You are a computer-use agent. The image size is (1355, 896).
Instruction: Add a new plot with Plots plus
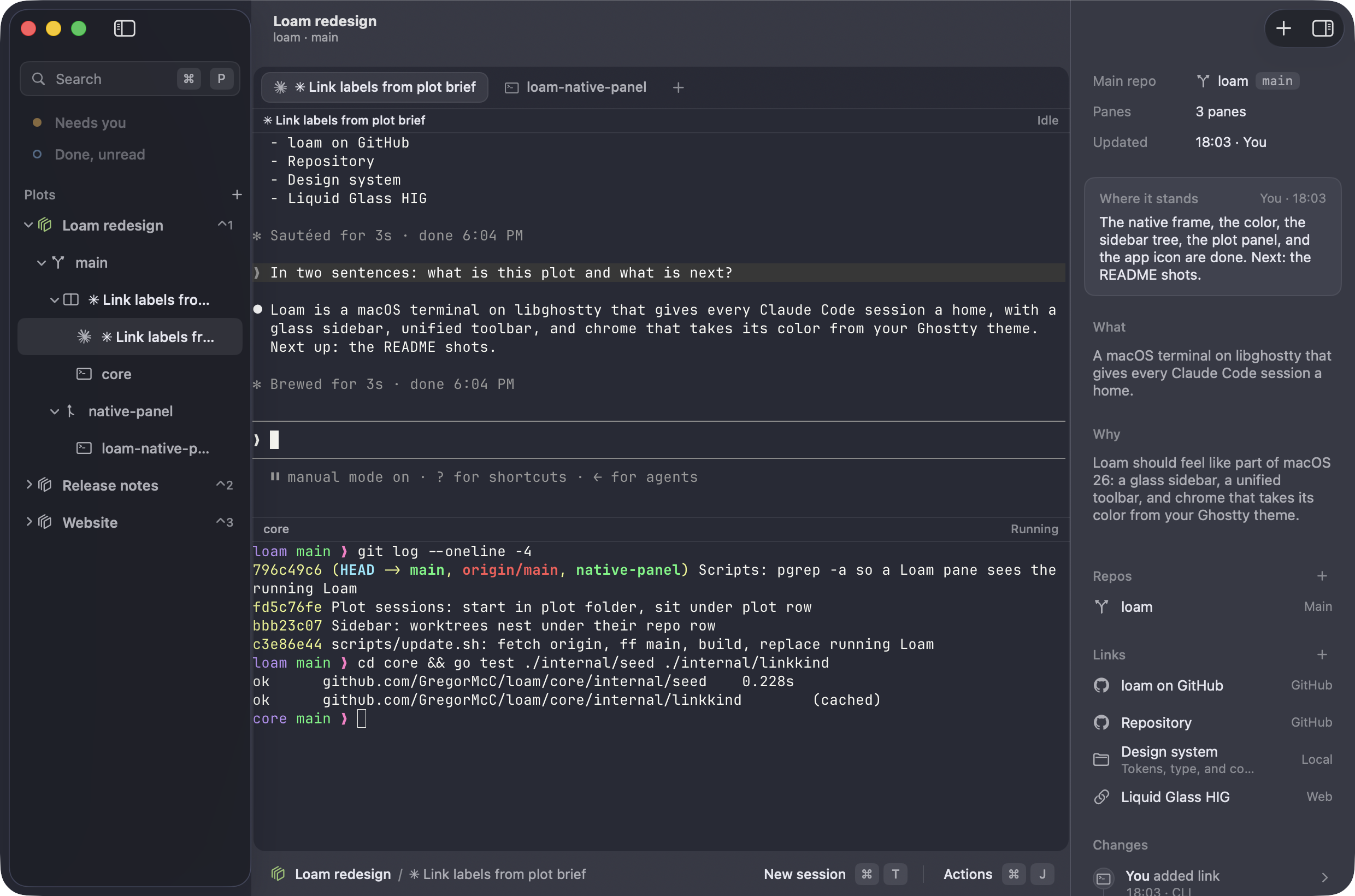(x=237, y=194)
